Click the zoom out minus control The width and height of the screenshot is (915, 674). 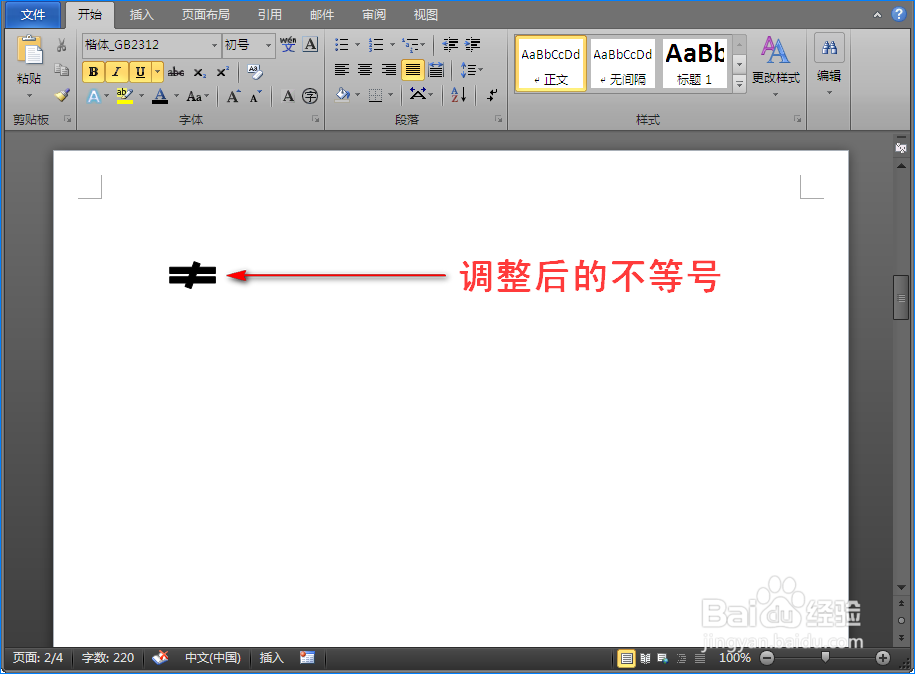(766, 658)
